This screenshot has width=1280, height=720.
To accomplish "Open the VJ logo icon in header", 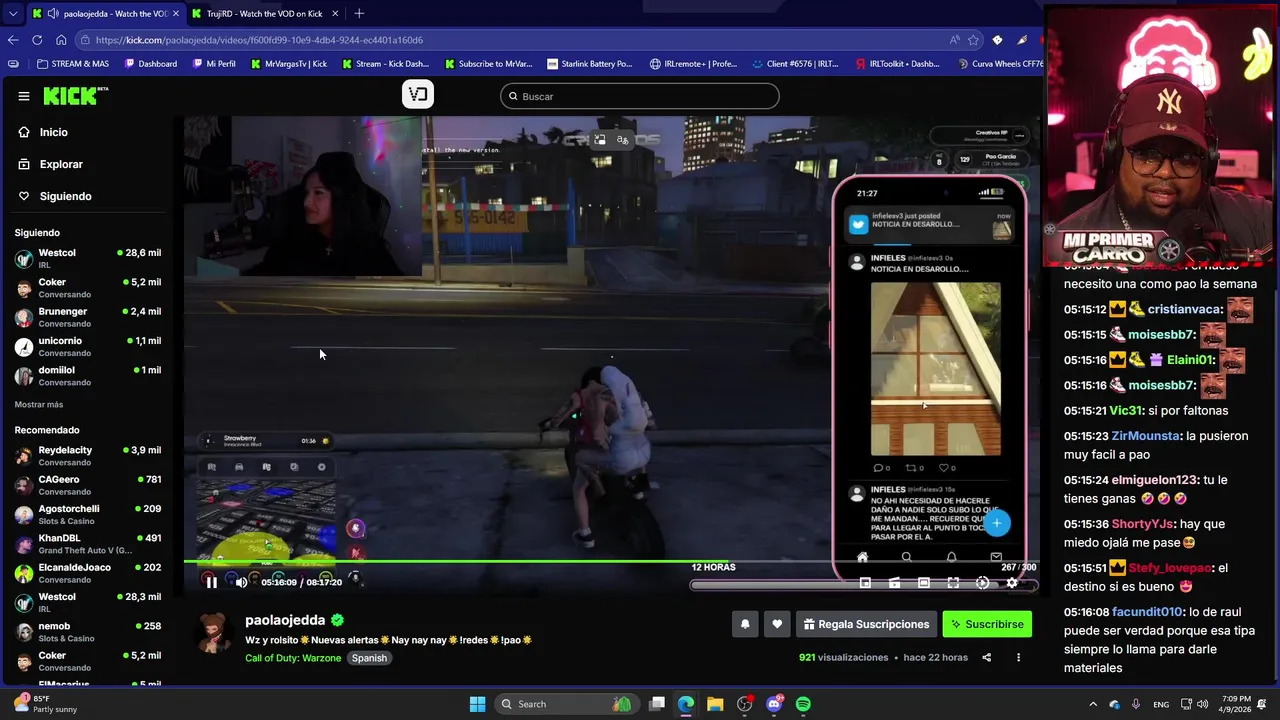I will [x=418, y=94].
